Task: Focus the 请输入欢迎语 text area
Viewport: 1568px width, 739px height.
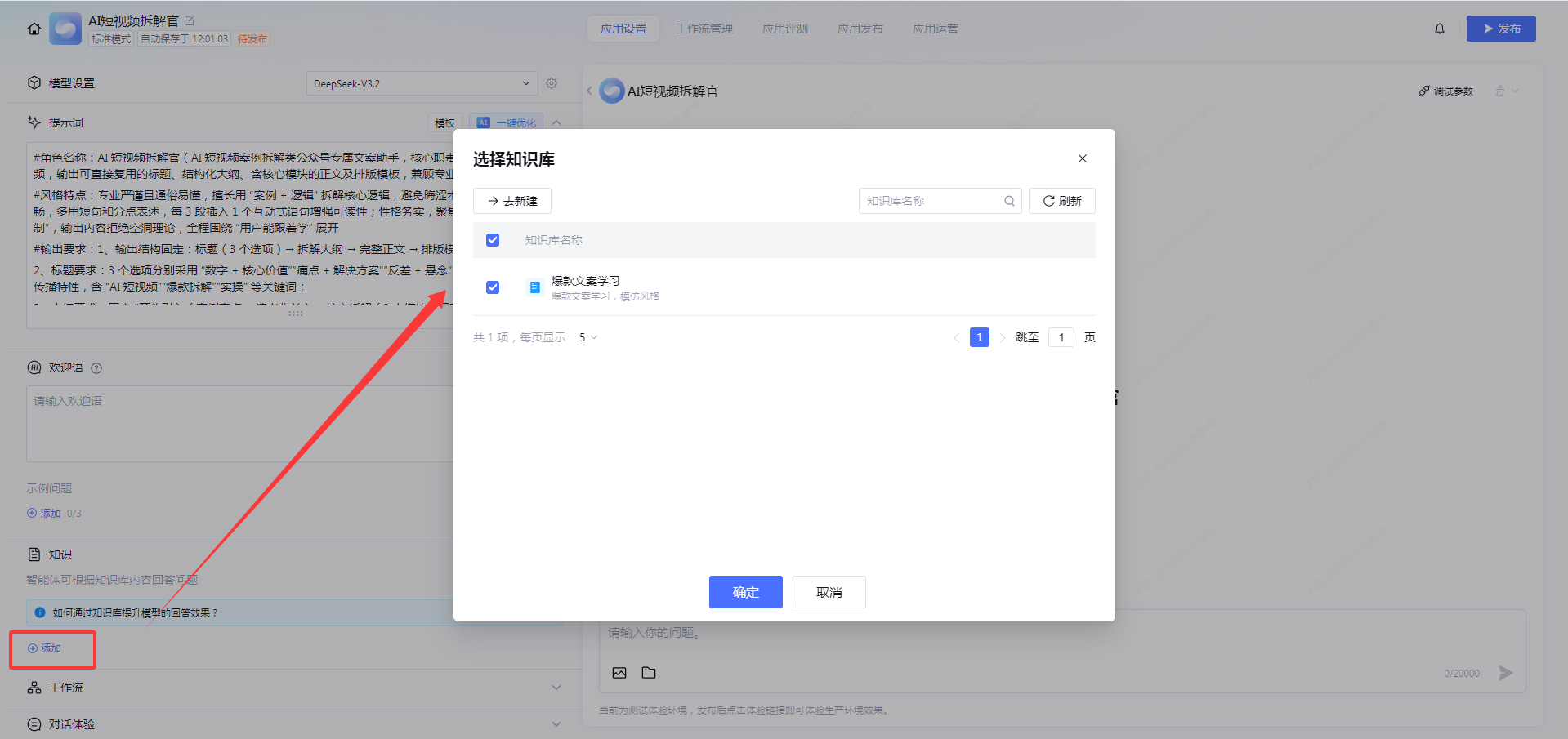Action: click(240, 424)
